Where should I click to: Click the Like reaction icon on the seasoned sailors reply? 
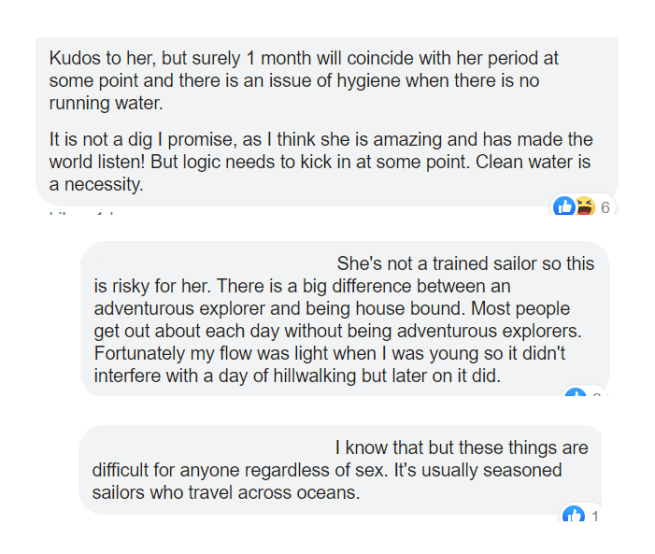[573, 515]
